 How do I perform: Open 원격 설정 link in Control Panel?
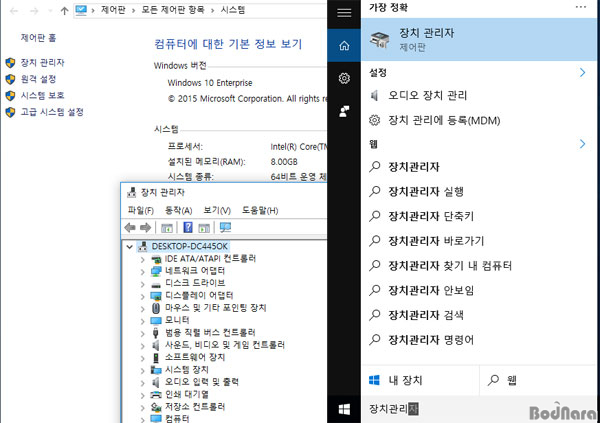tap(38, 79)
